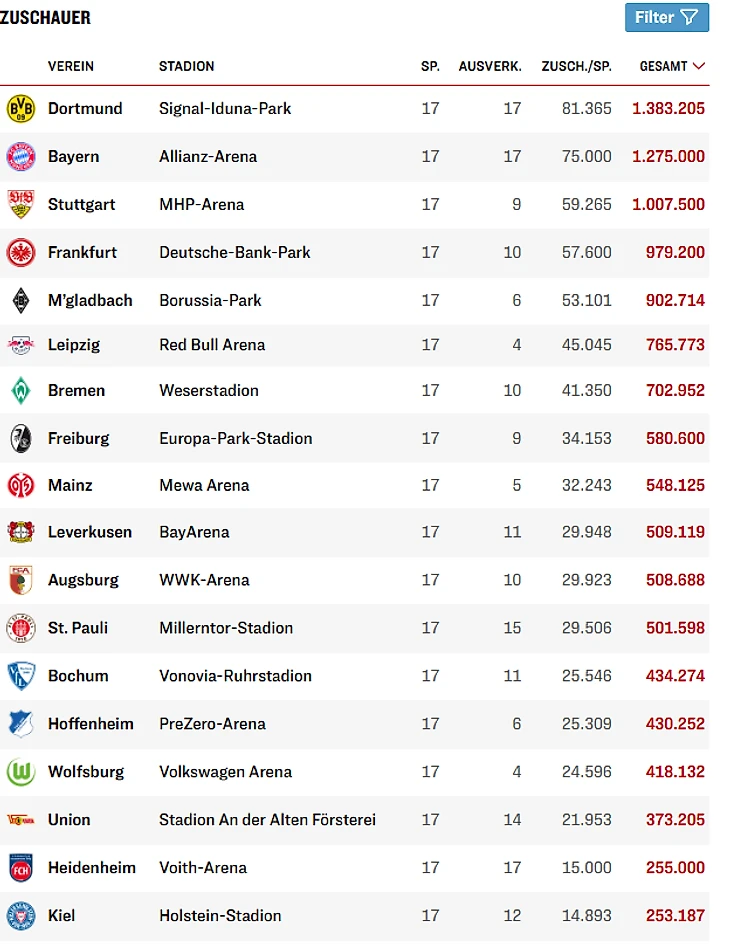
Task: Click the Heidenheim FCH crest
Action: tap(21, 868)
